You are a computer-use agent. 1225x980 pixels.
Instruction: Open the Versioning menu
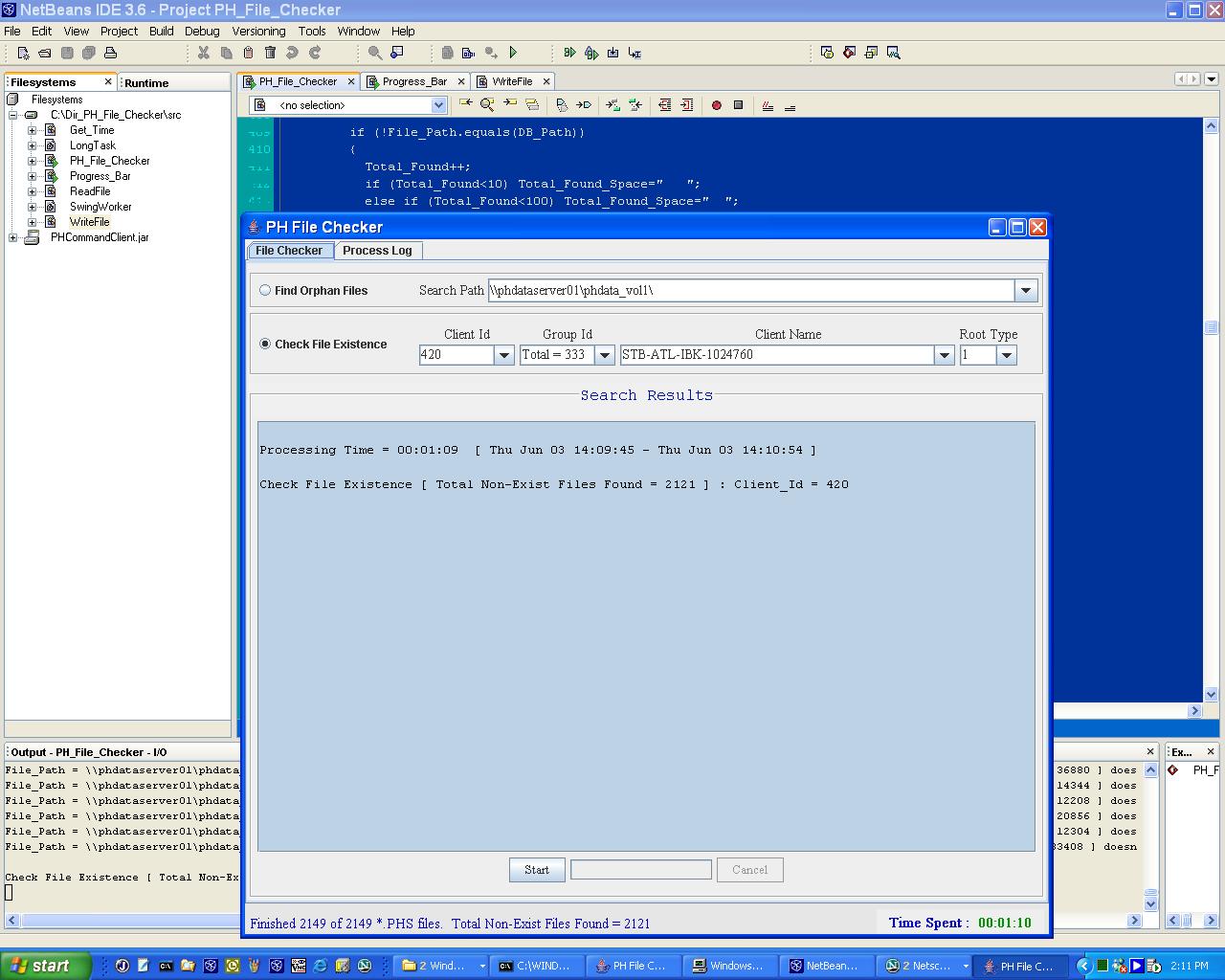click(258, 31)
